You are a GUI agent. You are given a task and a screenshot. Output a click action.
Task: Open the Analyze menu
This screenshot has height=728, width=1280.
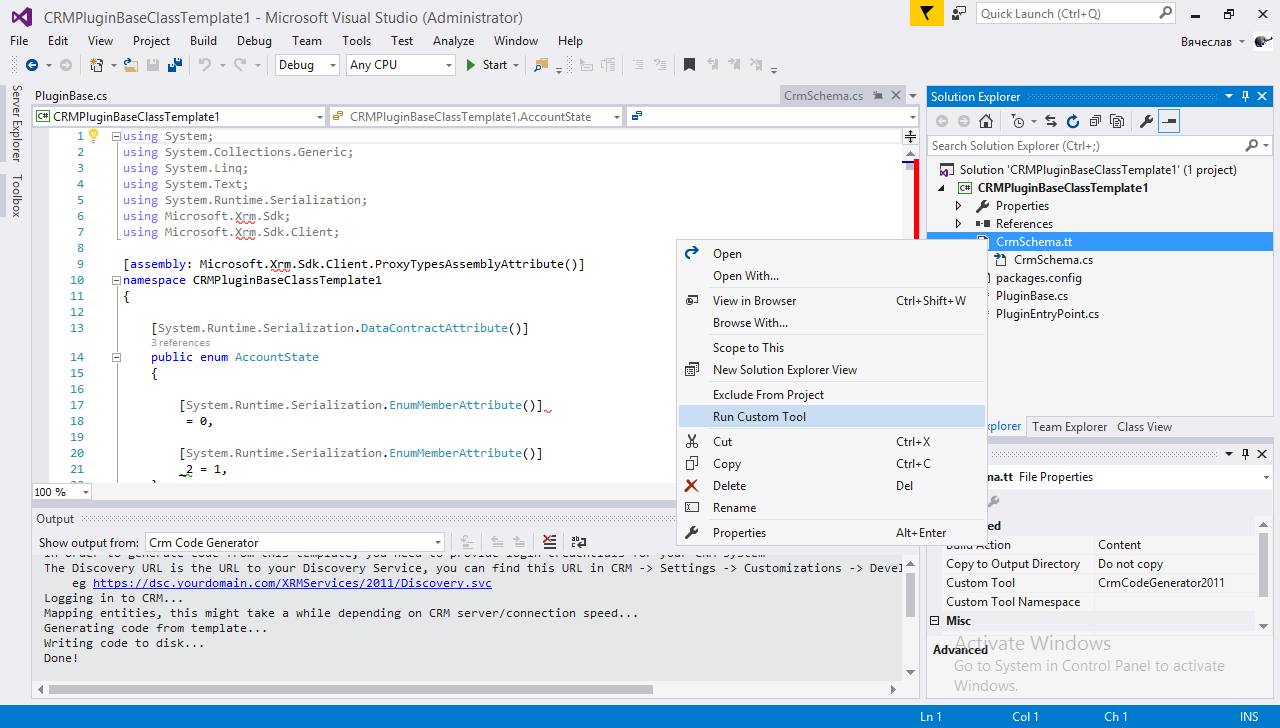click(453, 41)
